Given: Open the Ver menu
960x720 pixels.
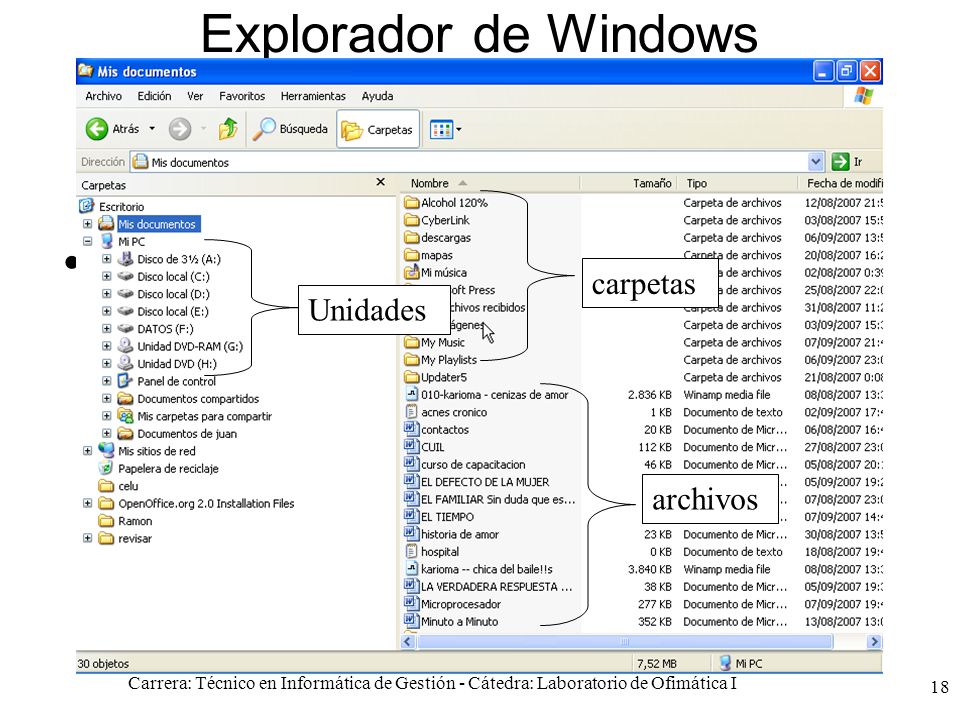Looking at the screenshot, I should pos(195,96).
